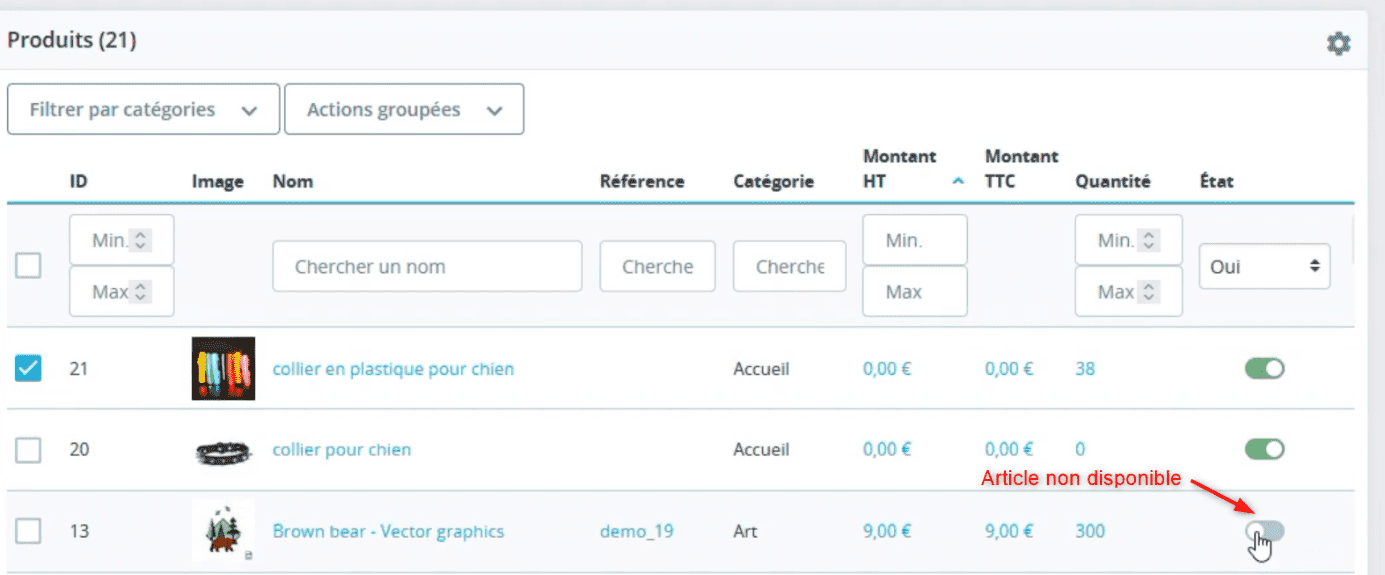The height and width of the screenshot is (575, 1385).
Task: Disable the state toggle for product 21
Action: click(x=1265, y=368)
